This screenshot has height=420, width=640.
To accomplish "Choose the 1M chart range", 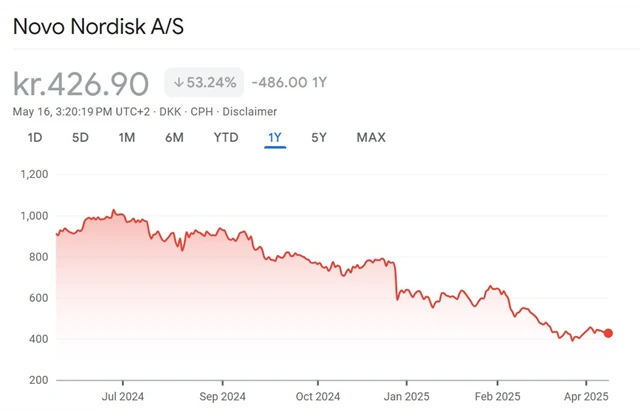I will [127, 138].
